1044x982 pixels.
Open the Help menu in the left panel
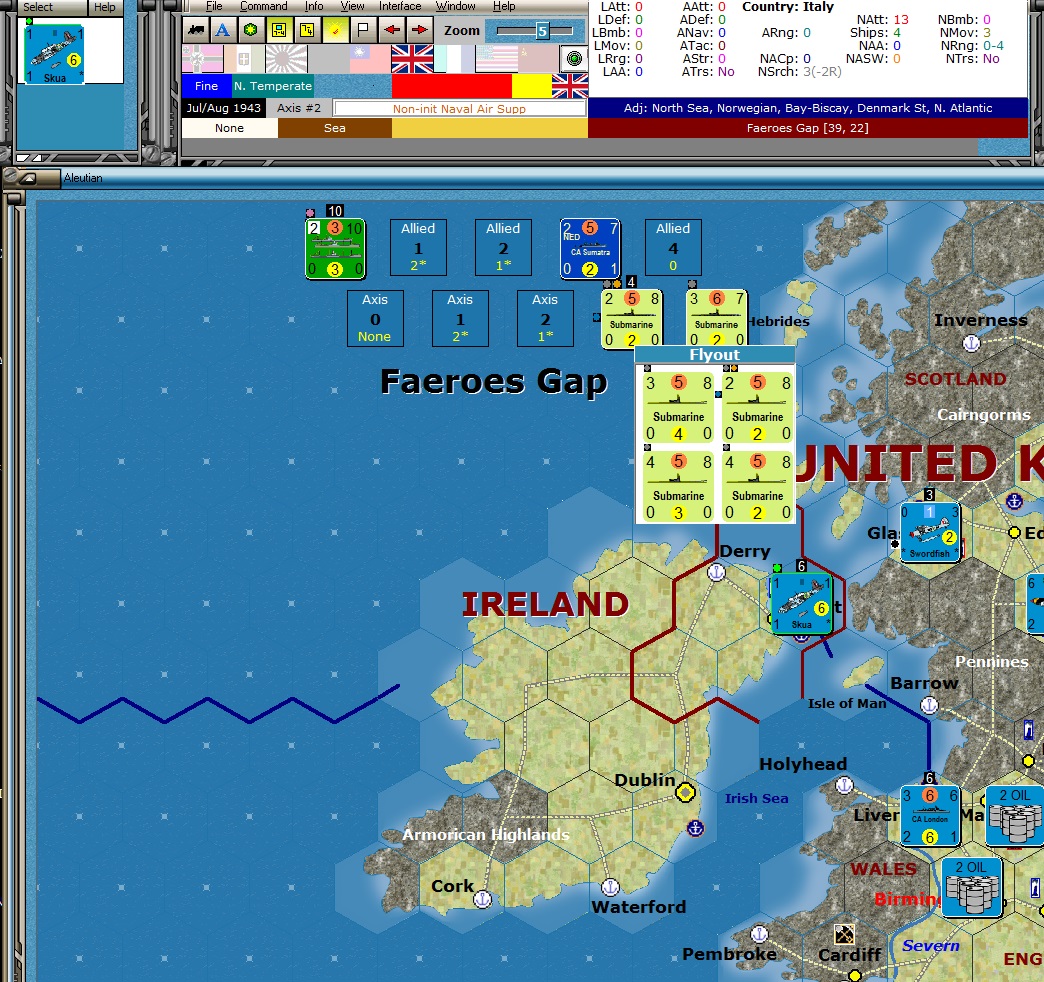[x=105, y=7]
